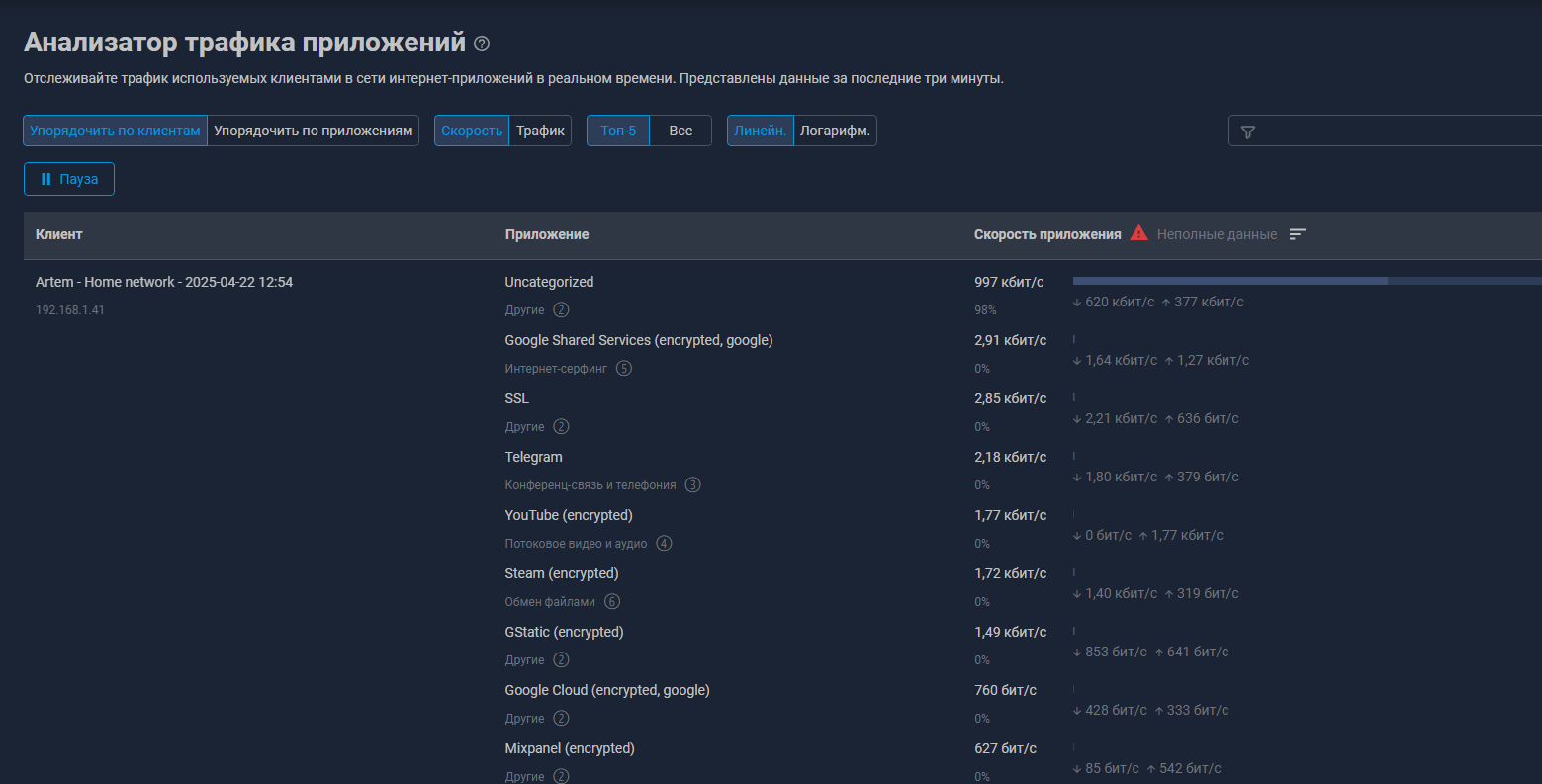
Task: Select Упорядочить по клиентам option
Action: [115, 131]
